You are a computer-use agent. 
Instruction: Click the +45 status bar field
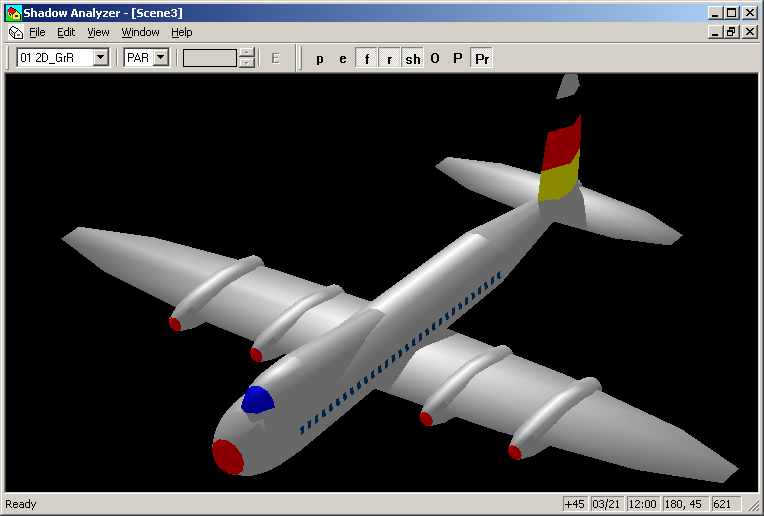(575, 504)
